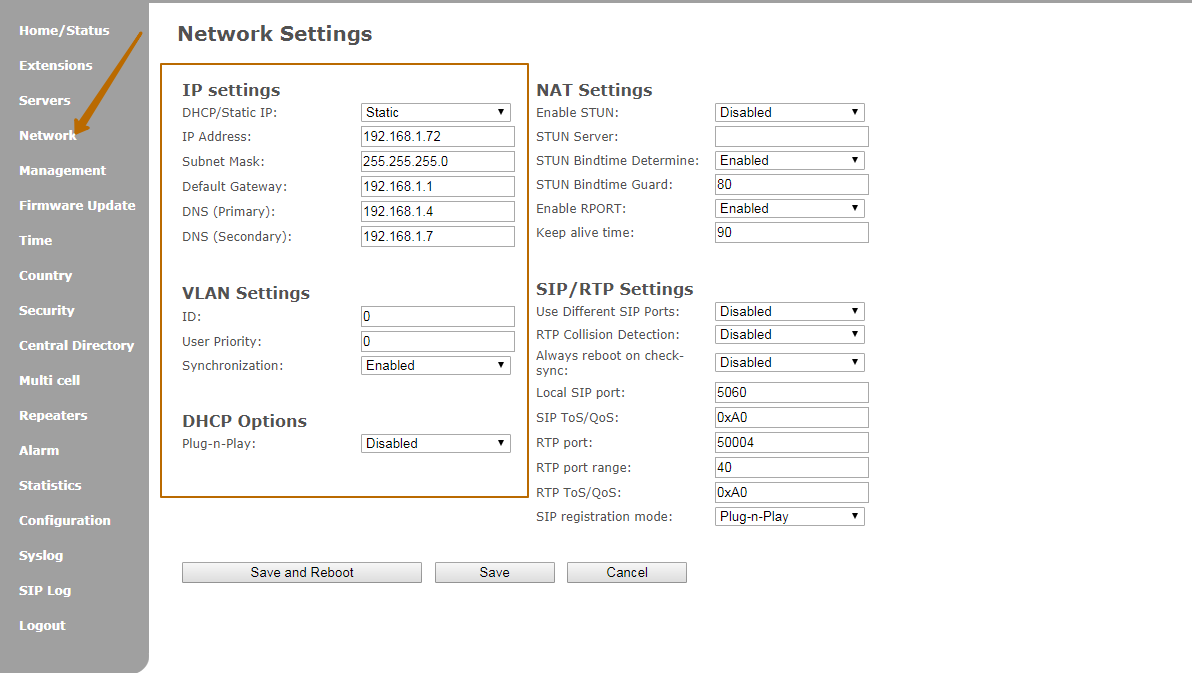
Task: Open the Configuration page
Action: coord(65,520)
